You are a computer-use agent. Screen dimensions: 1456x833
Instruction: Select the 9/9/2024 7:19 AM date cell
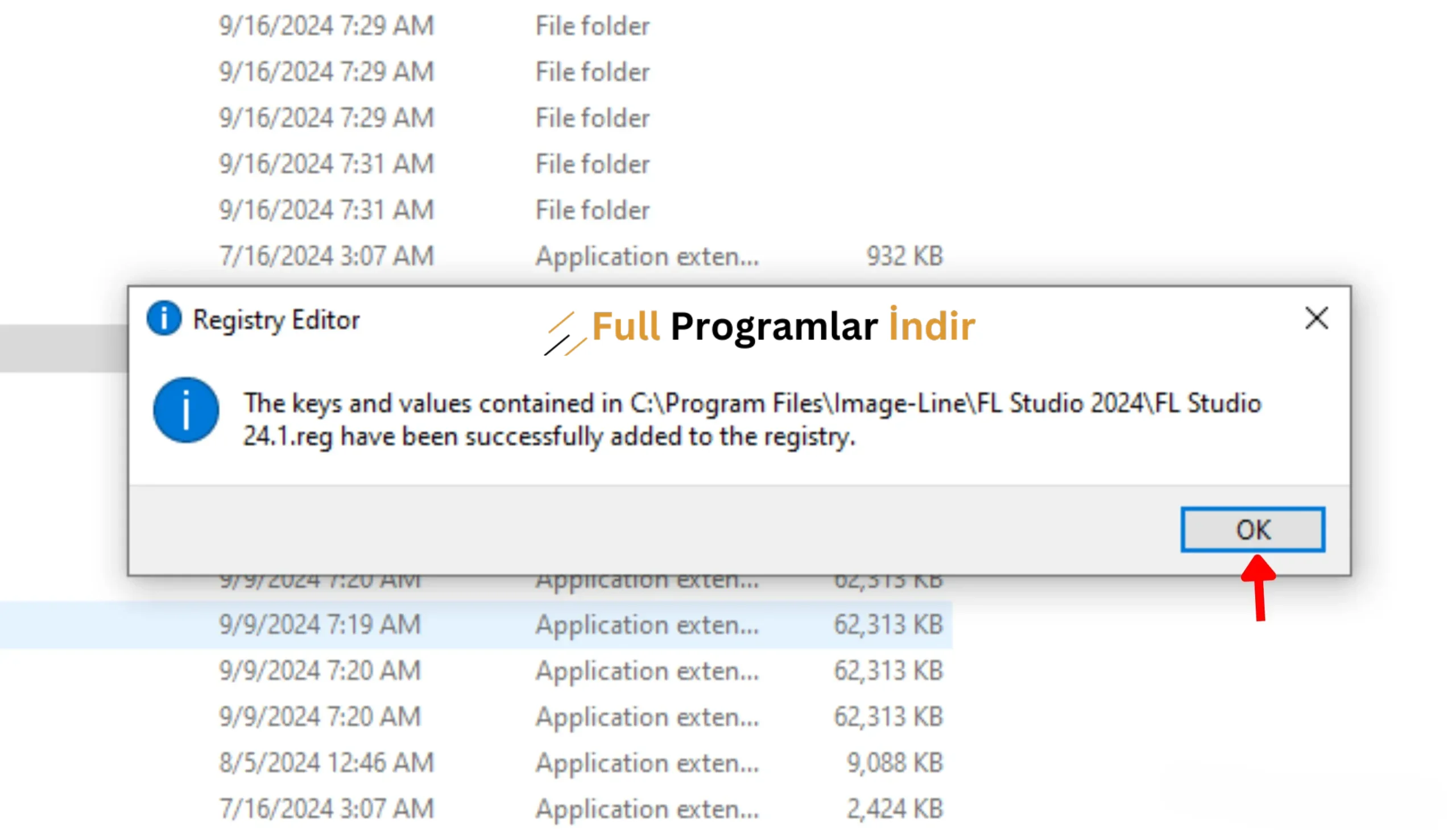coord(320,624)
